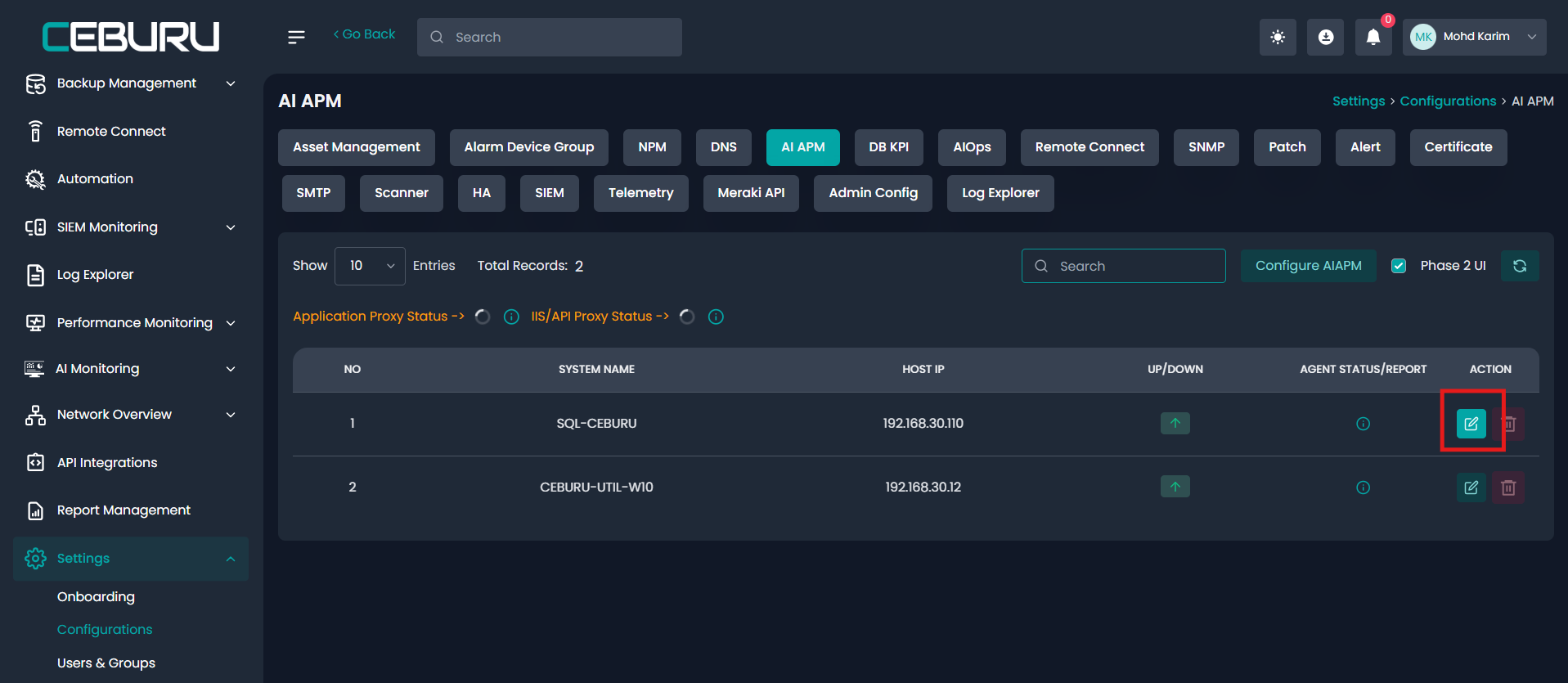The height and width of the screenshot is (683, 1568).
Task: Click the Log Explorer sidebar icon
Action: coord(35,275)
